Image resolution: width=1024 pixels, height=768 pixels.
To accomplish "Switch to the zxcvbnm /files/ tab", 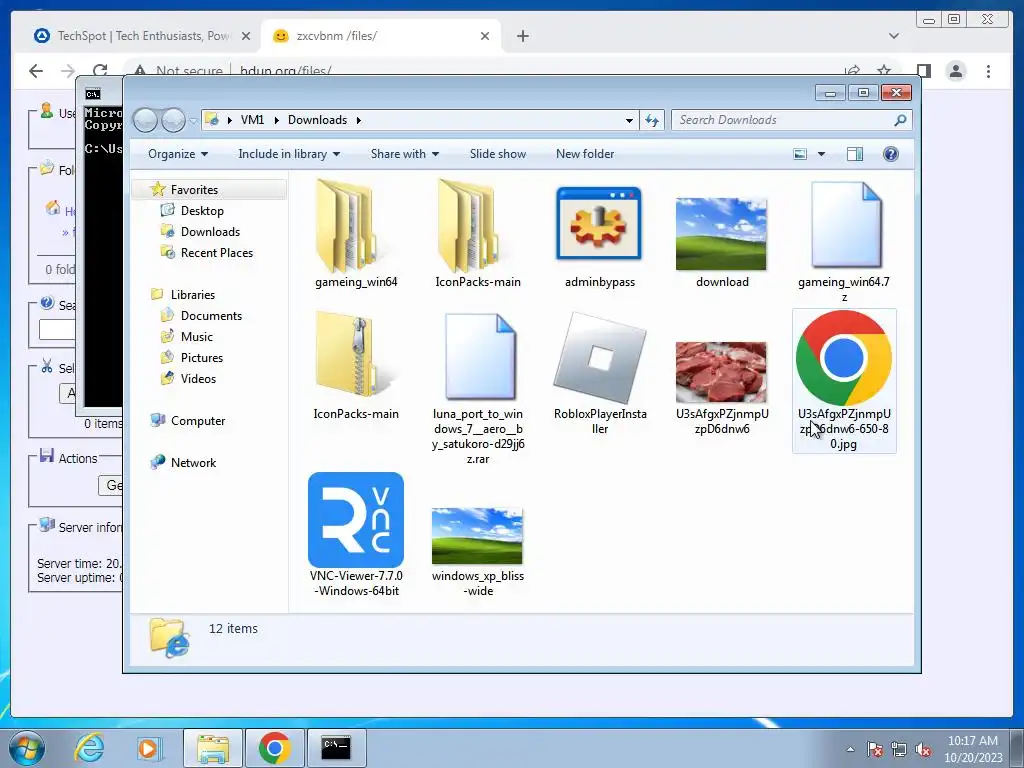I will tap(381, 36).
